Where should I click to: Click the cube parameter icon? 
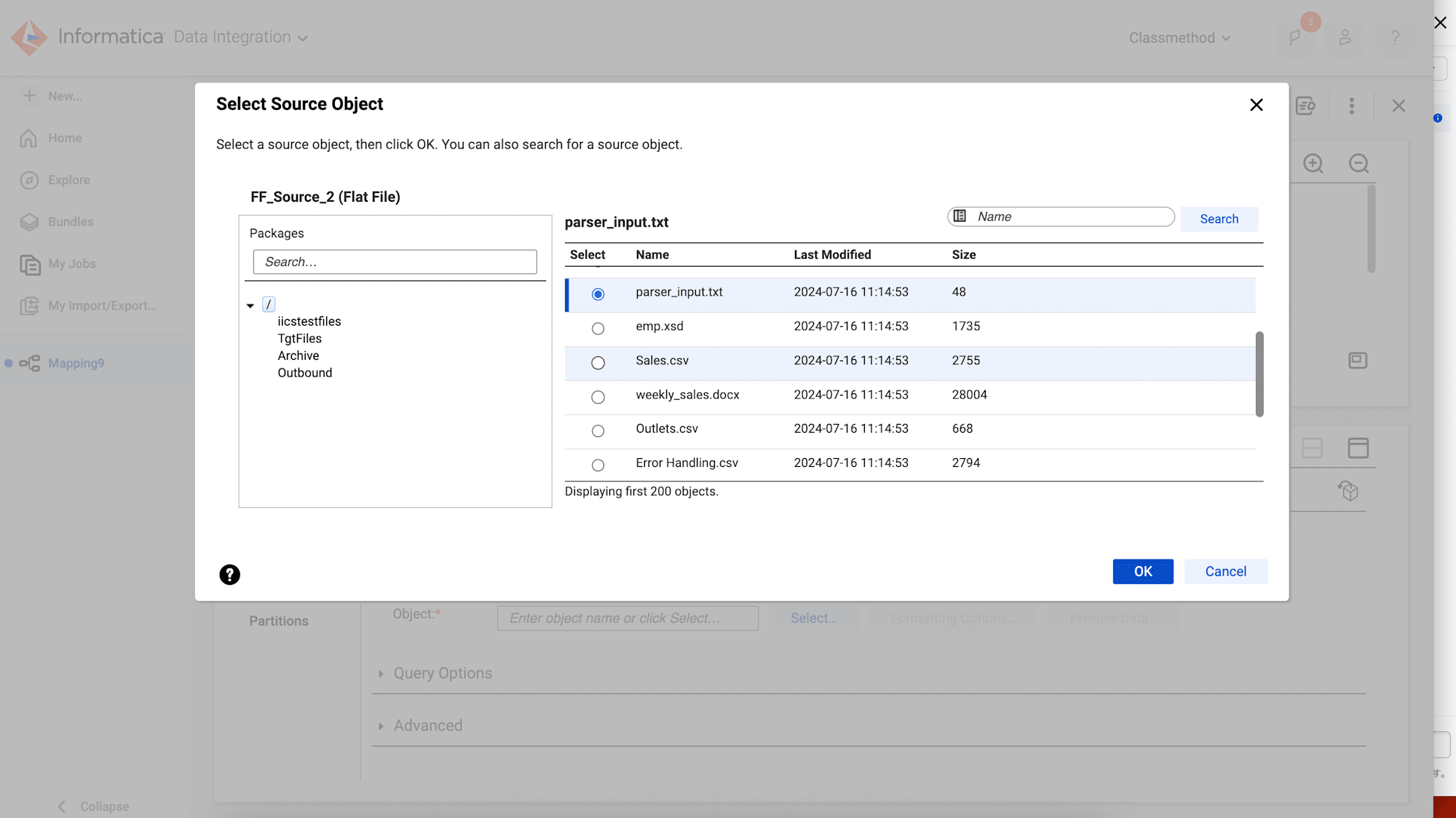(1348, 491)
